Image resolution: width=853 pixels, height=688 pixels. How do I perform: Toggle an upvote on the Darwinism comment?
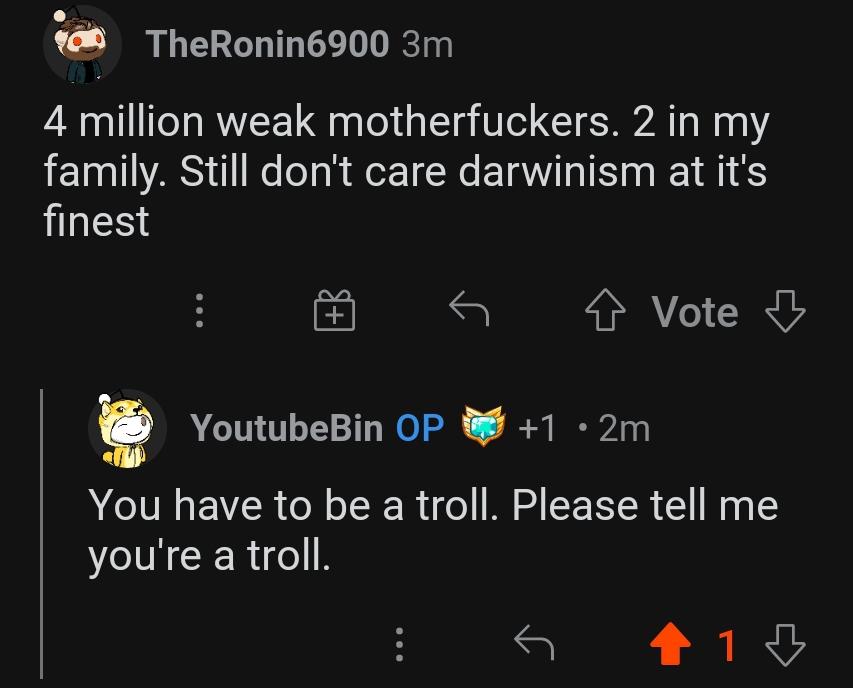(x=604, y=311)
